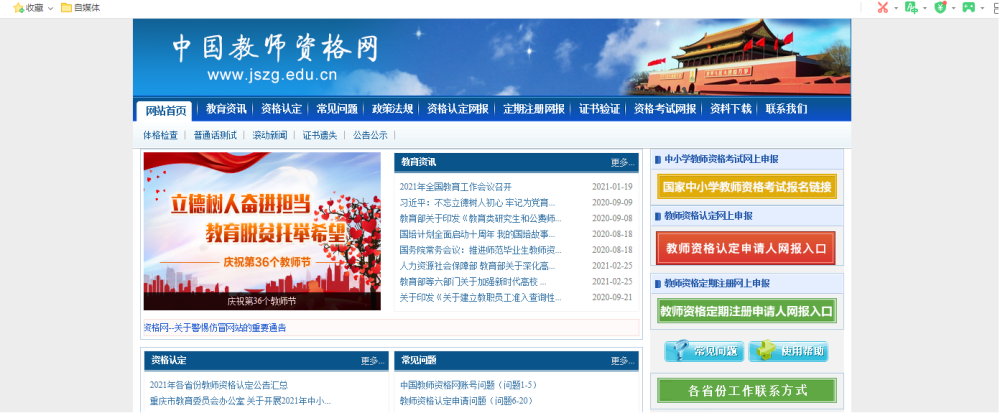Click the 教师资格认定网上申报 heading
The height and width of the screenshot is (413, 1000).
[x=708, y=216]
